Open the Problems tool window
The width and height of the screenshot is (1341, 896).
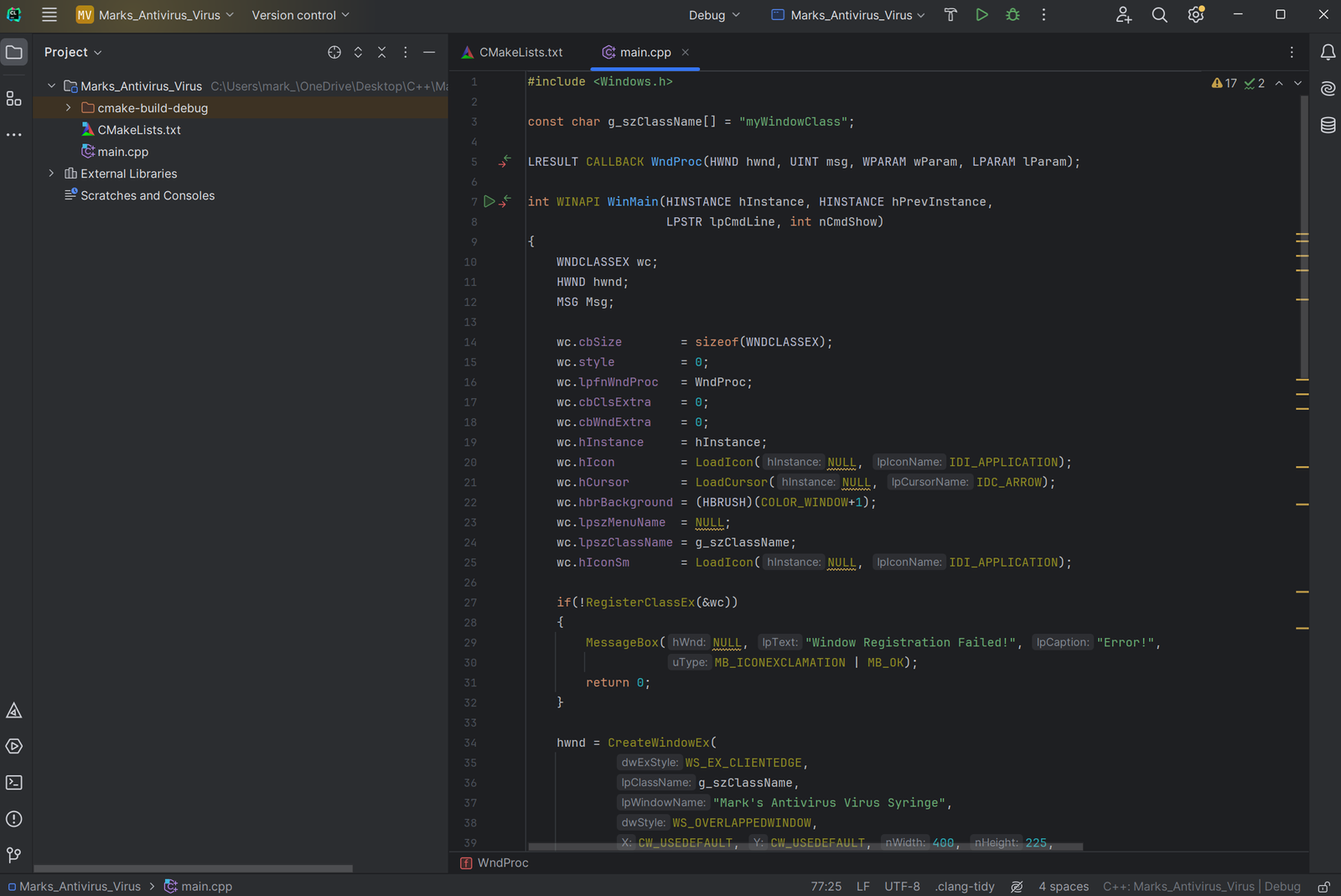pos(14,819)
